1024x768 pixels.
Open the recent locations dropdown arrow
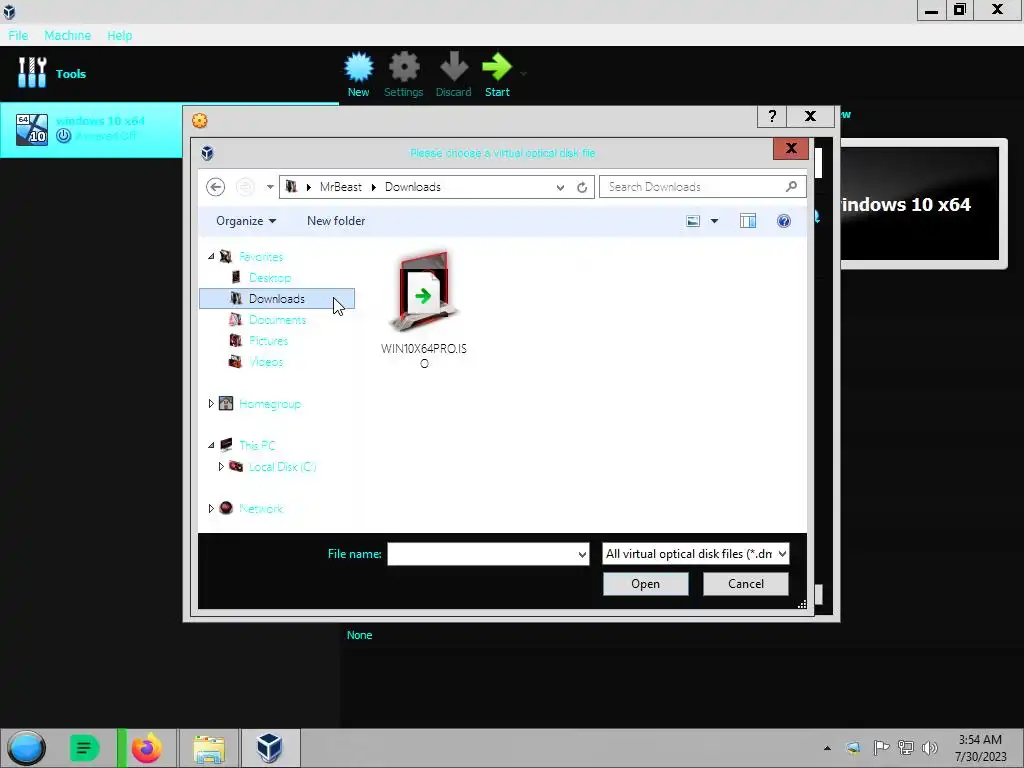point(270,187)
